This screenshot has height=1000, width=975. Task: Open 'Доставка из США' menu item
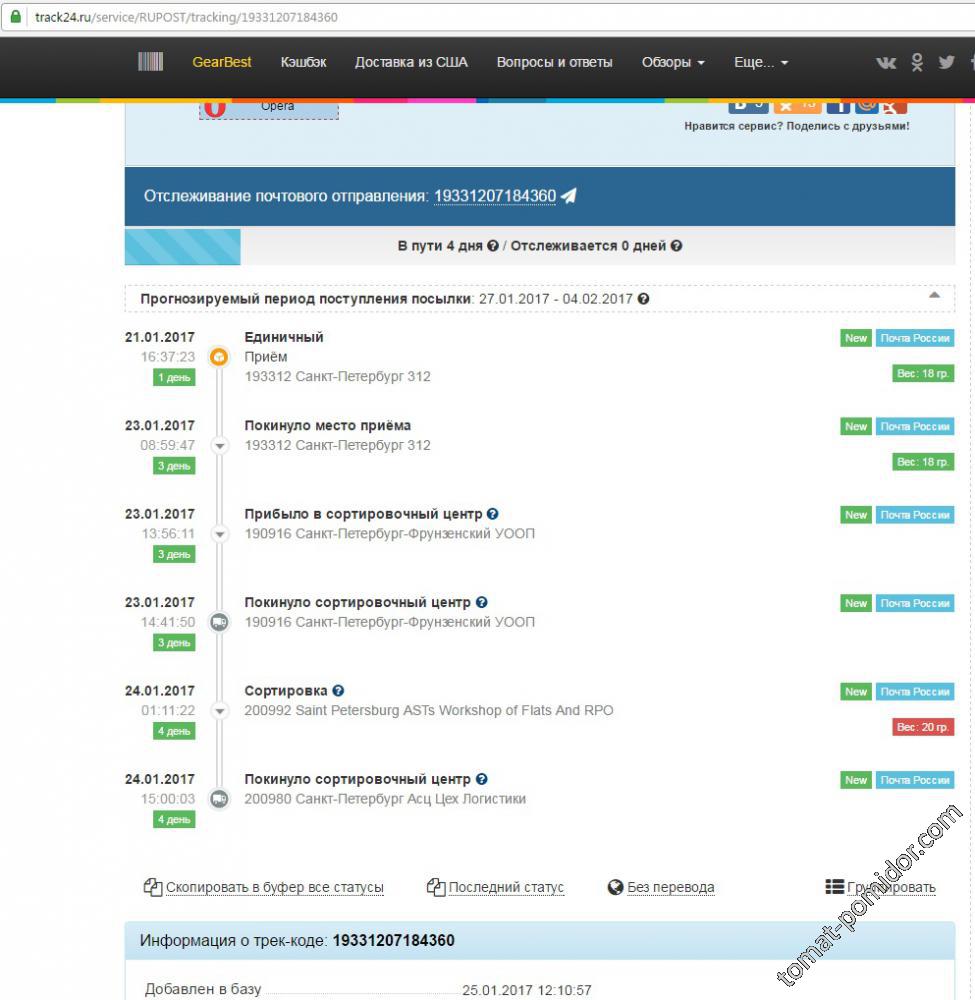tap(411, 62)
